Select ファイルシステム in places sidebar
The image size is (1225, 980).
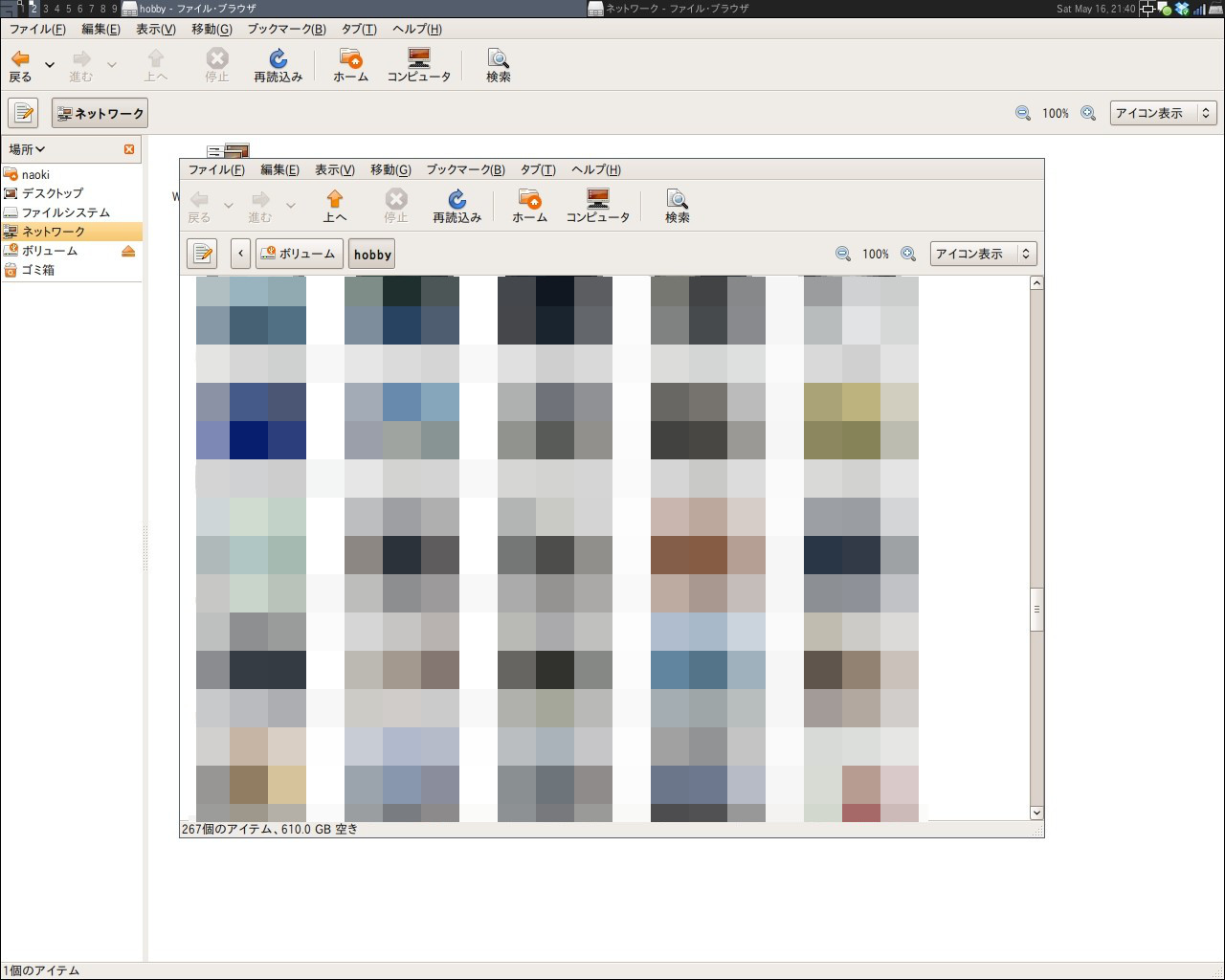pyautogui.click(x=72, y=212)
